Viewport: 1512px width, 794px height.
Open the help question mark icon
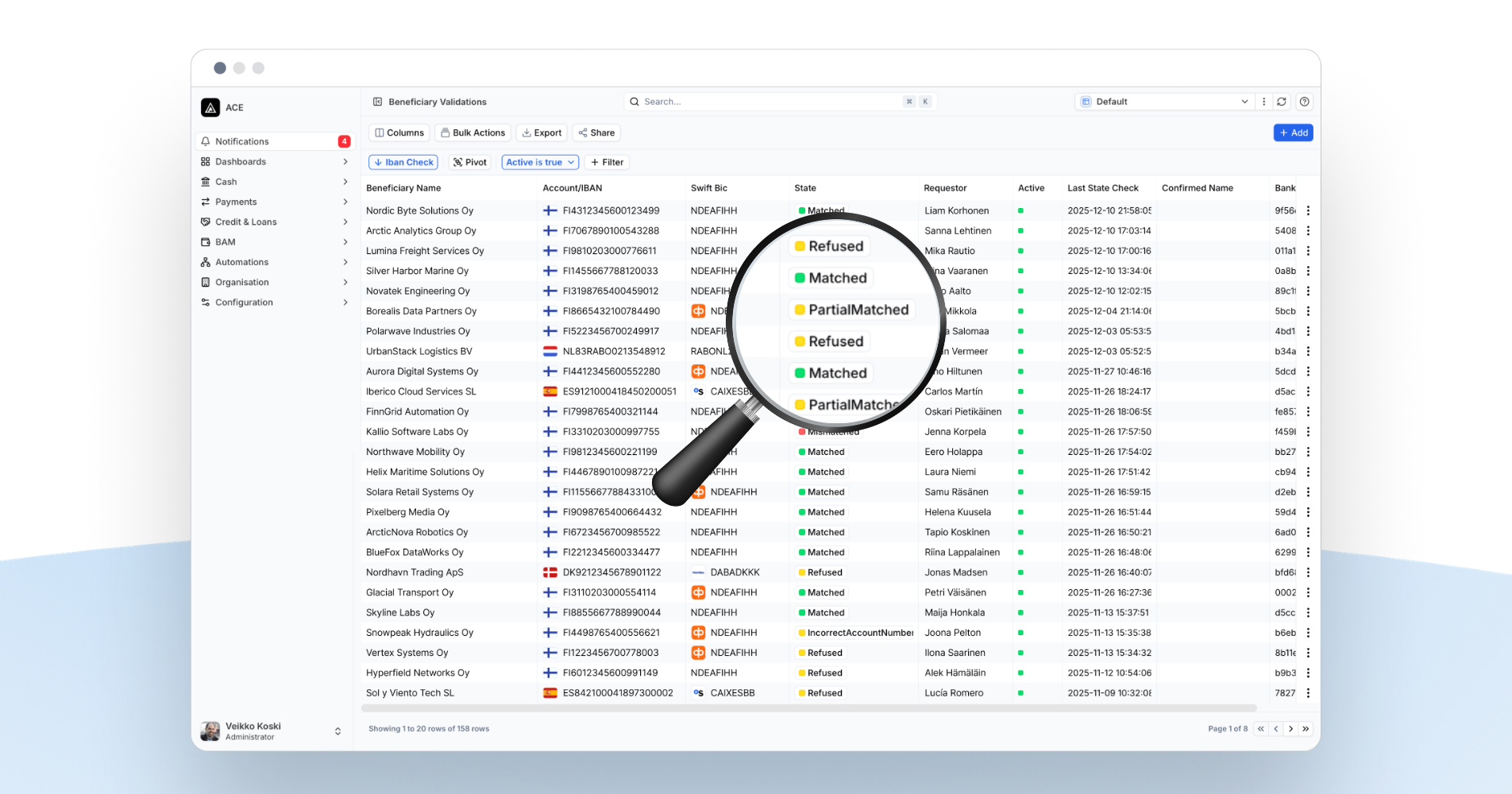pyautogui.click(x=1304, y=102)
